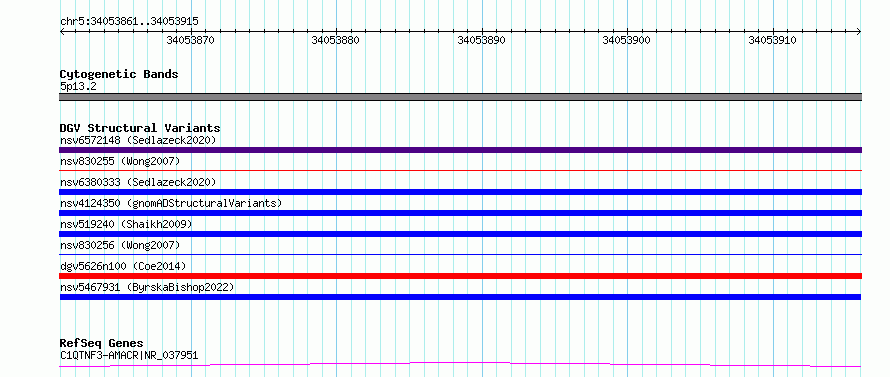Click ruler tick label 34053880
Screen dimensions: 890x377
335,40
